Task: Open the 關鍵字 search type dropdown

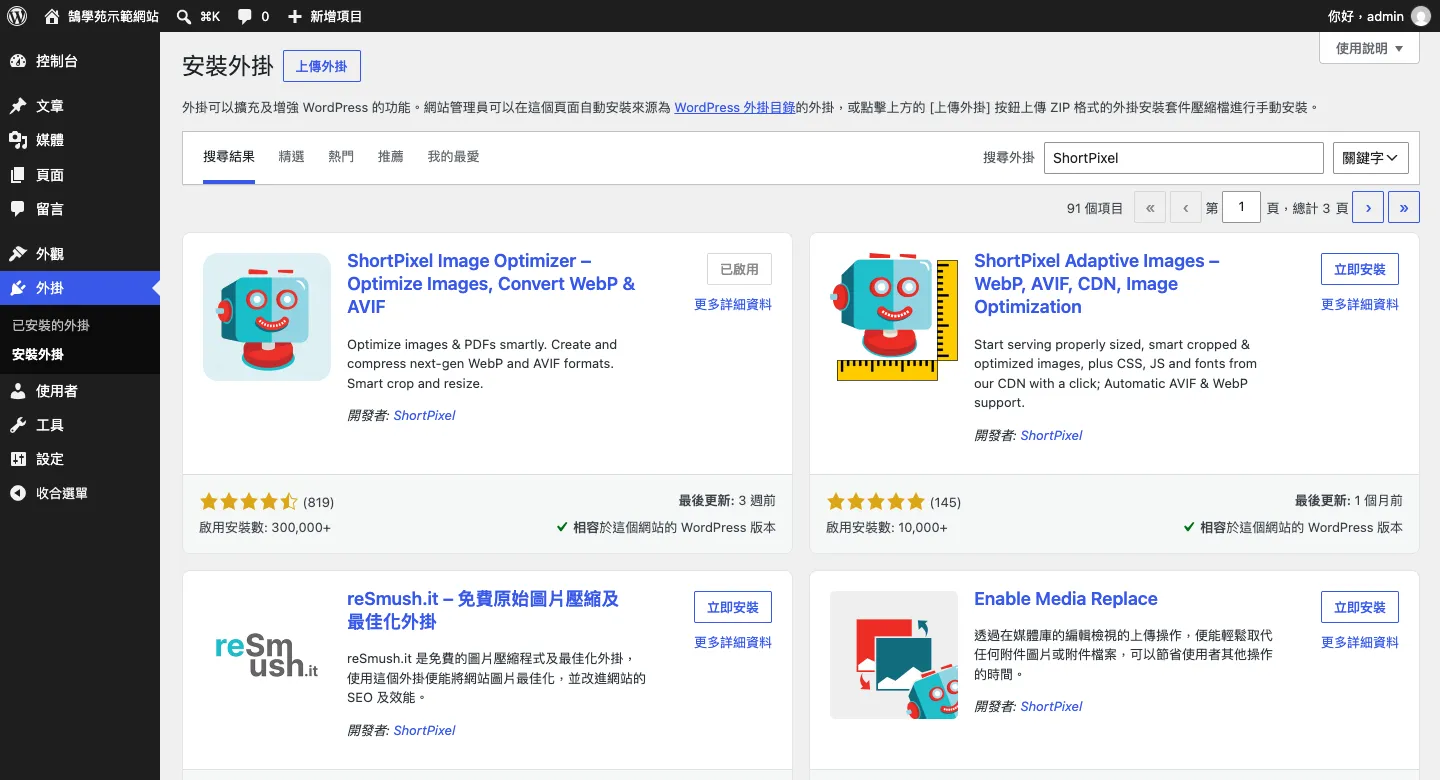Action: pyautogui.click(x=1371, y=158)
